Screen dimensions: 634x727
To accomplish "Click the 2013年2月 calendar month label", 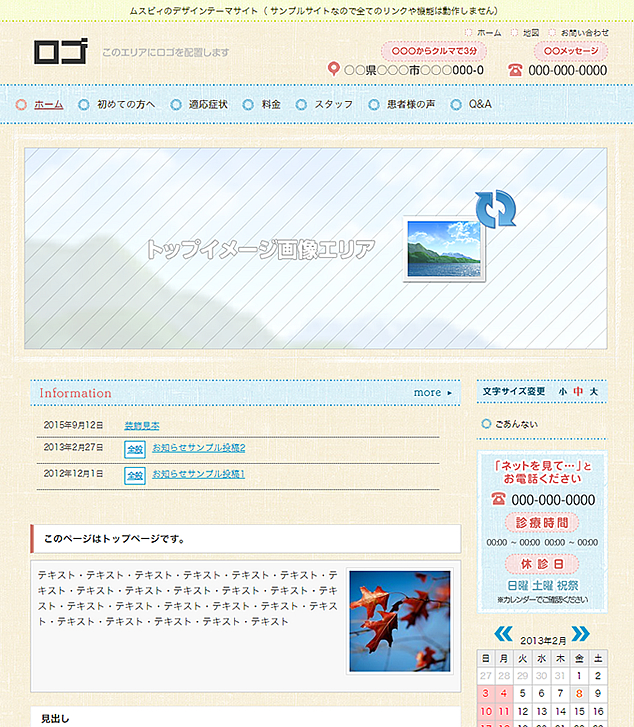I will [x=543, y=641].
